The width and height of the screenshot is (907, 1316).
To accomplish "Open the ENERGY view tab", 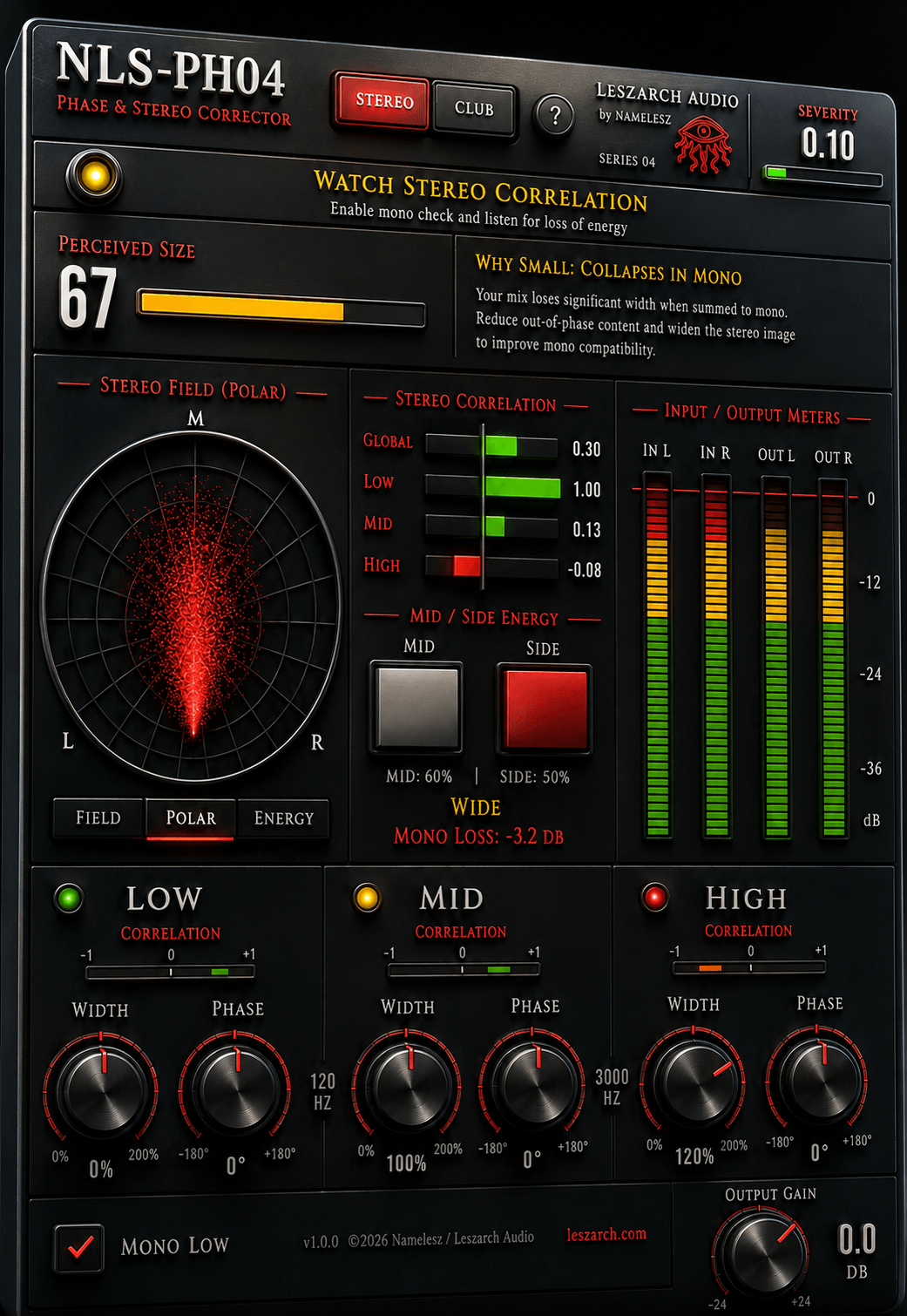I will pyautogui.click(x=283, y=818).
